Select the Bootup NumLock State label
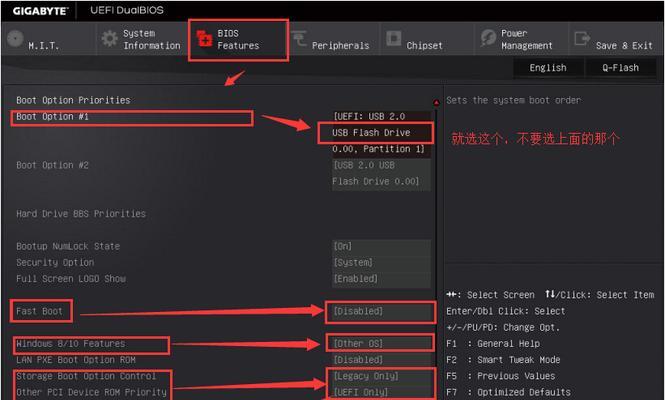Viewport: 665px width, 400px height. pyautogui.click(x=68, y=246)
